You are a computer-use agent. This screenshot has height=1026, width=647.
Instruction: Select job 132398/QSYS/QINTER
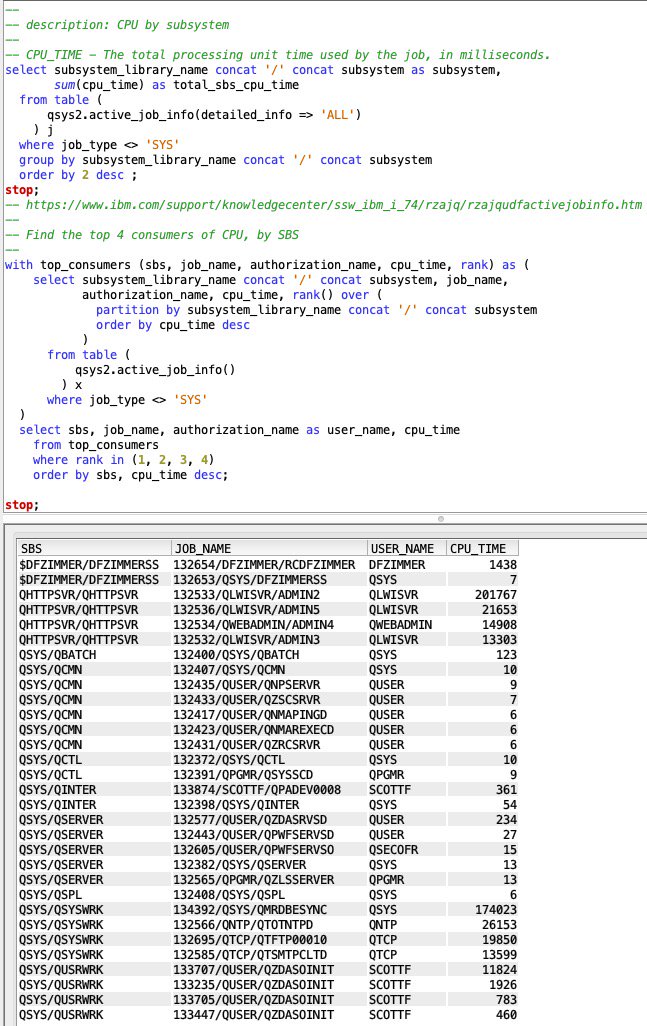pyautogui.click(x=236, y=805)
